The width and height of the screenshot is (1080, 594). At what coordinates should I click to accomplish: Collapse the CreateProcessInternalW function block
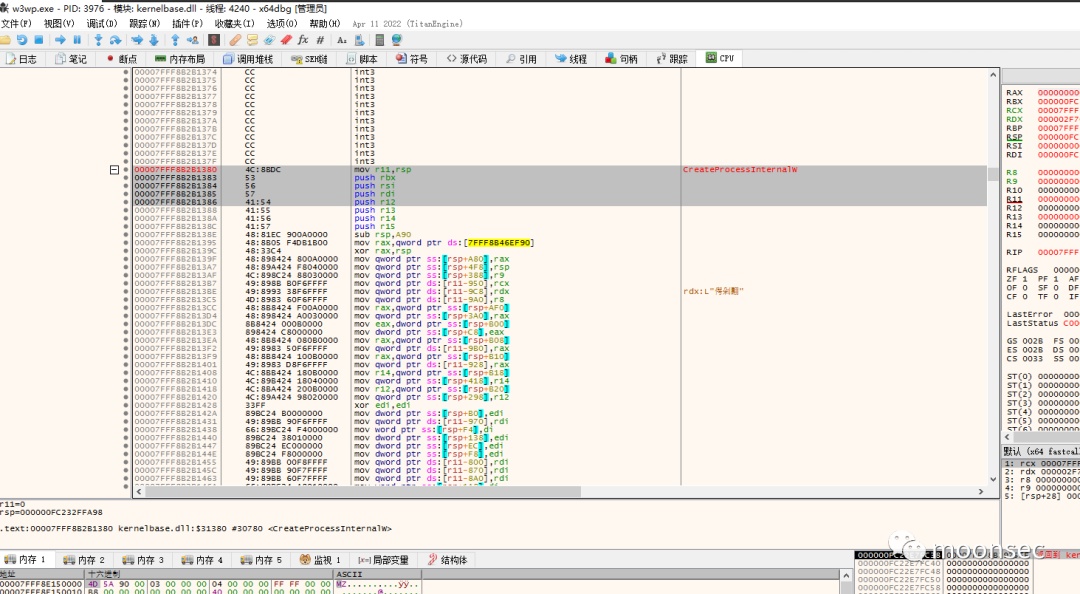point(114,170)
